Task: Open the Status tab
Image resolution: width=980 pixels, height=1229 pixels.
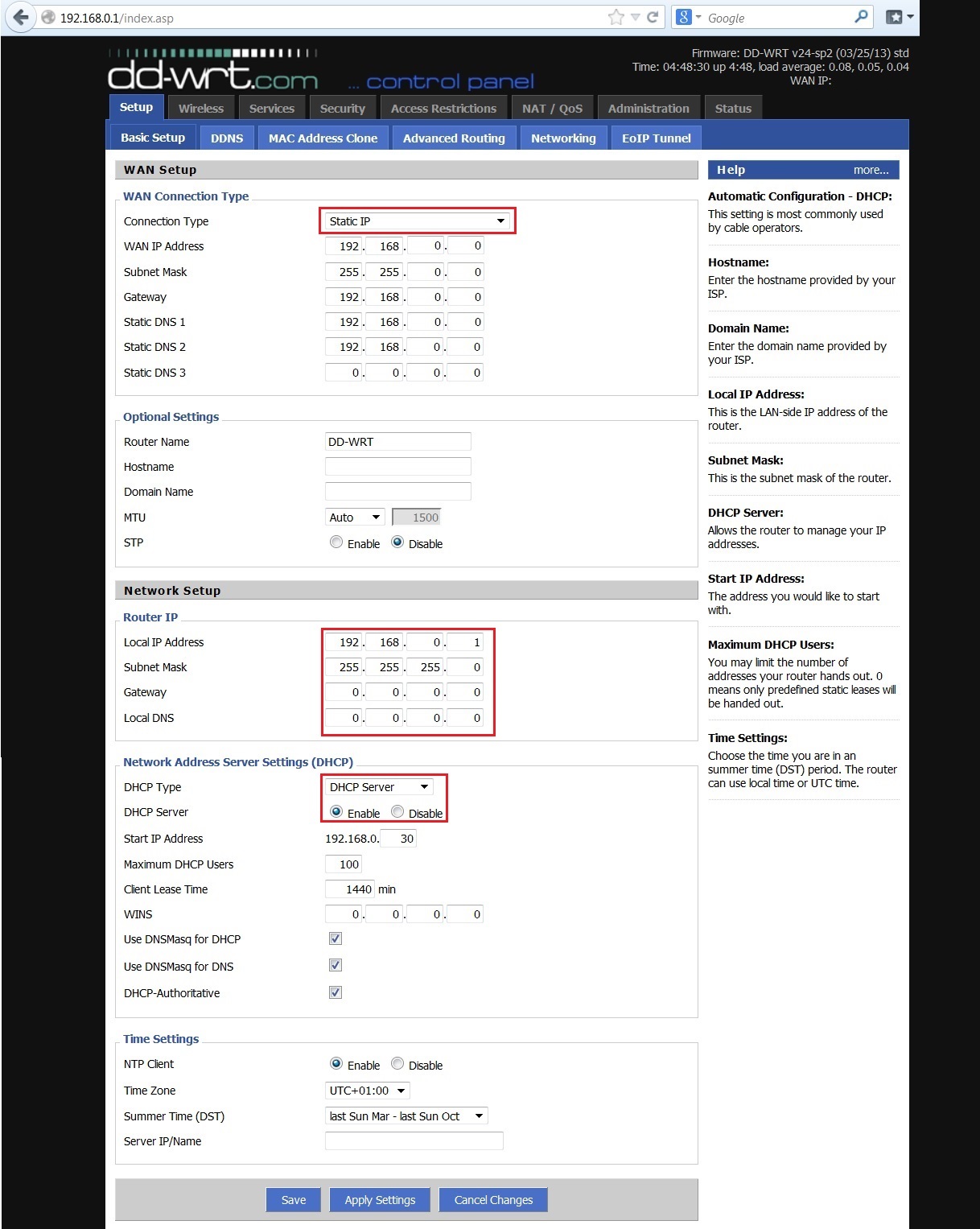Action: pyautogui.click(x=733, y=109)
